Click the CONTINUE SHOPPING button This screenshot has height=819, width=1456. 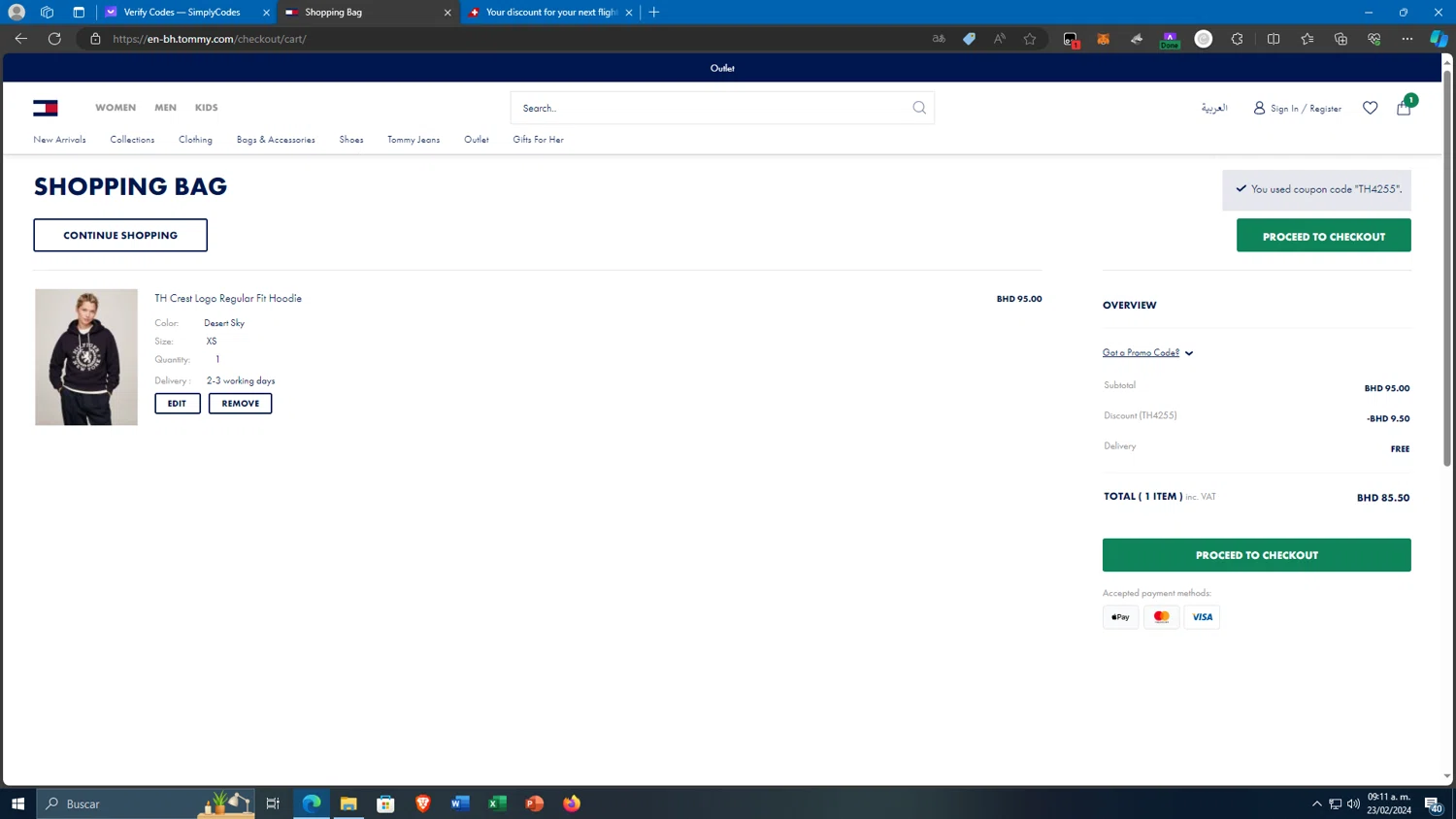(x=120, y=235)
